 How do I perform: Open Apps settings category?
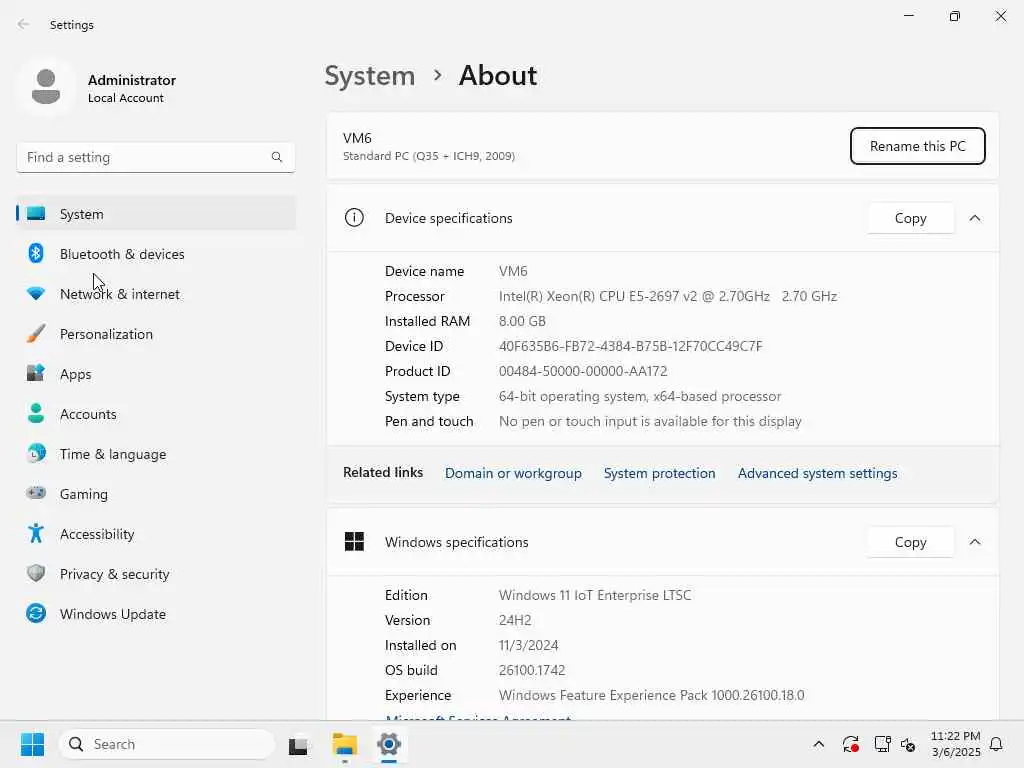[156, 374]
